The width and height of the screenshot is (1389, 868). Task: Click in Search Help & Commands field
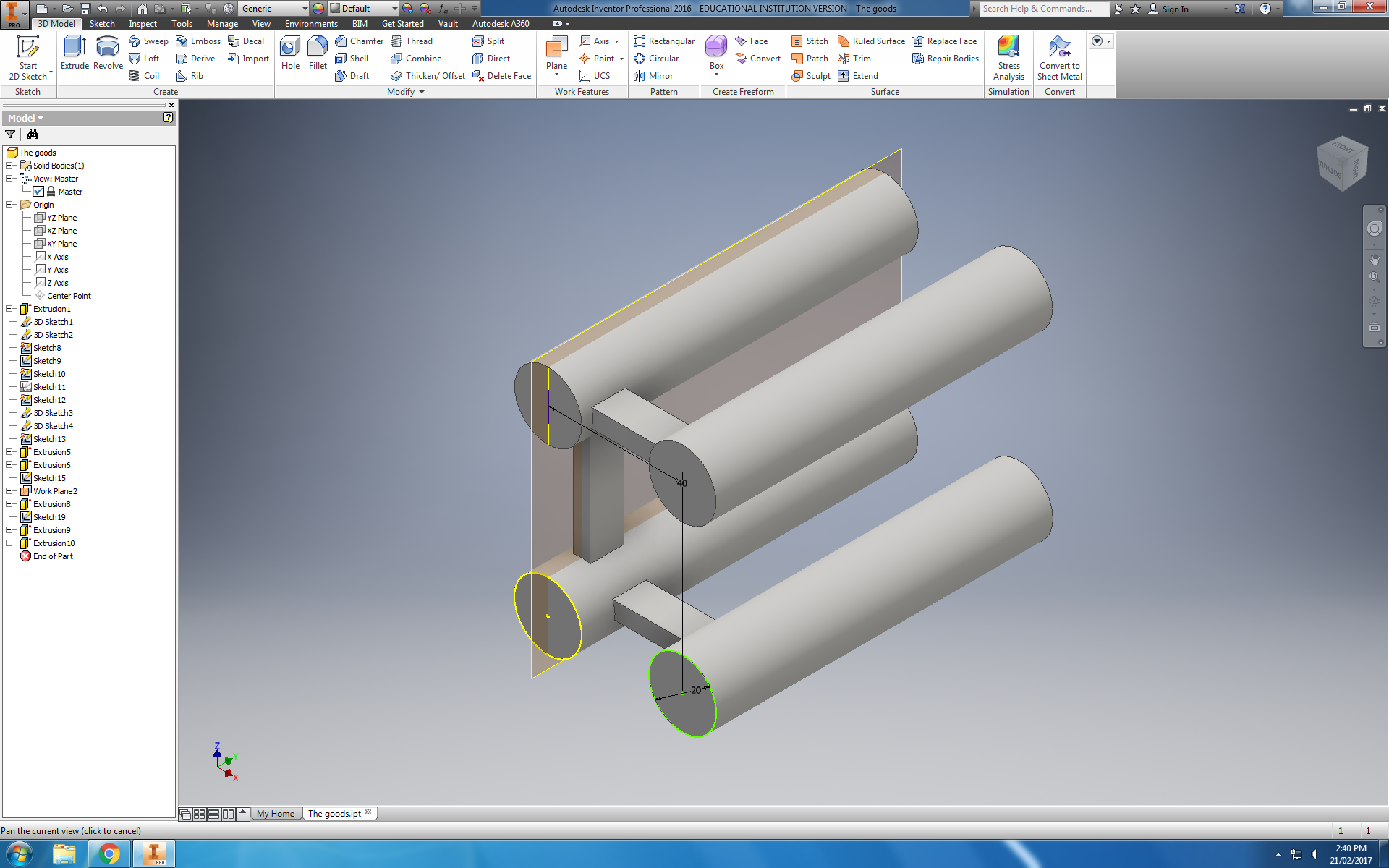pyautogui.click(x=1044, y=9)
